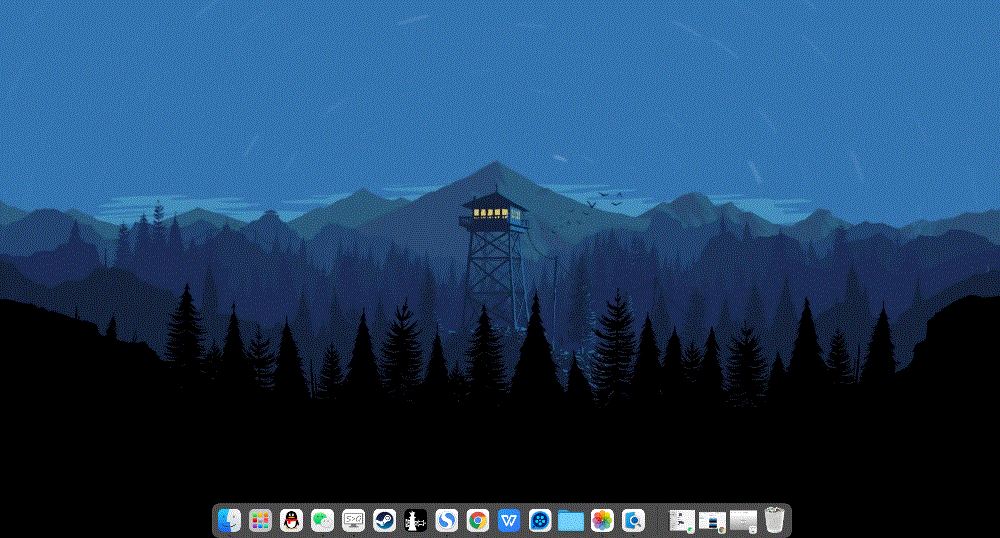The width and height of the screenshot is (1000, 538).
Task: Restore the gray minimized window thumbnail
Action: (x=743, y=521)
